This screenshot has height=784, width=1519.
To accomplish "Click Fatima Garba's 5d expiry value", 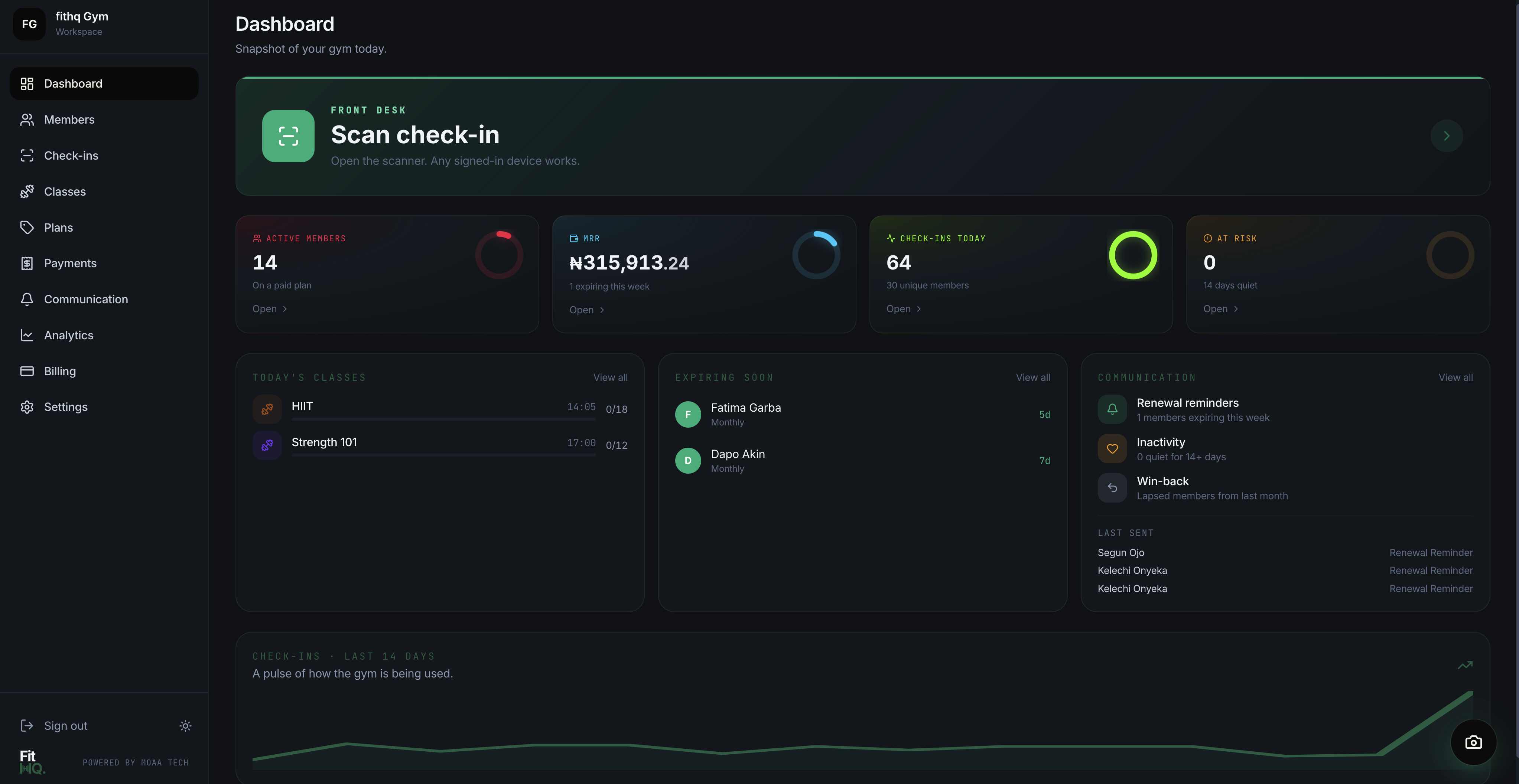I will 1044,415.
